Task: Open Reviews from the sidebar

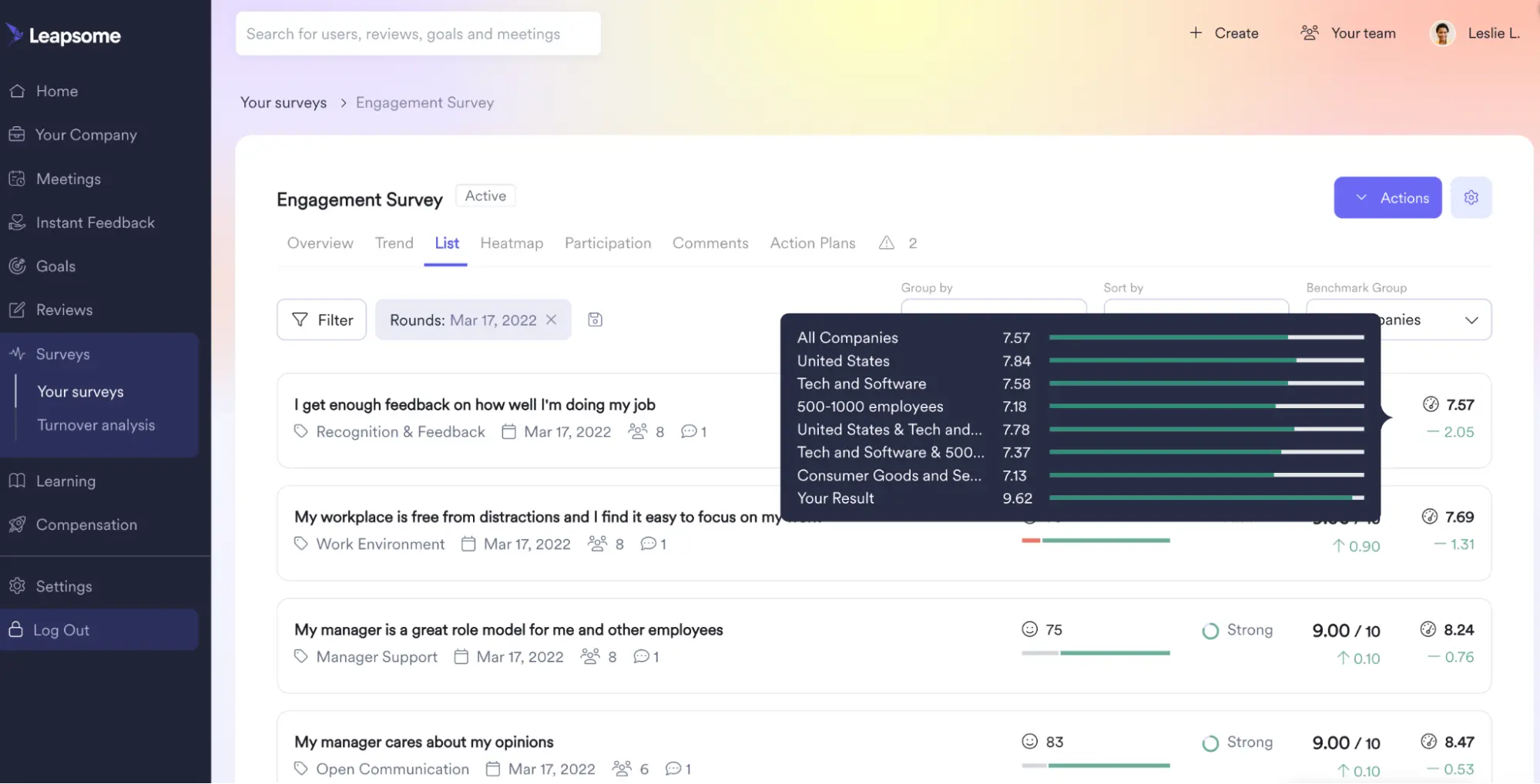Action: (63, 310)
